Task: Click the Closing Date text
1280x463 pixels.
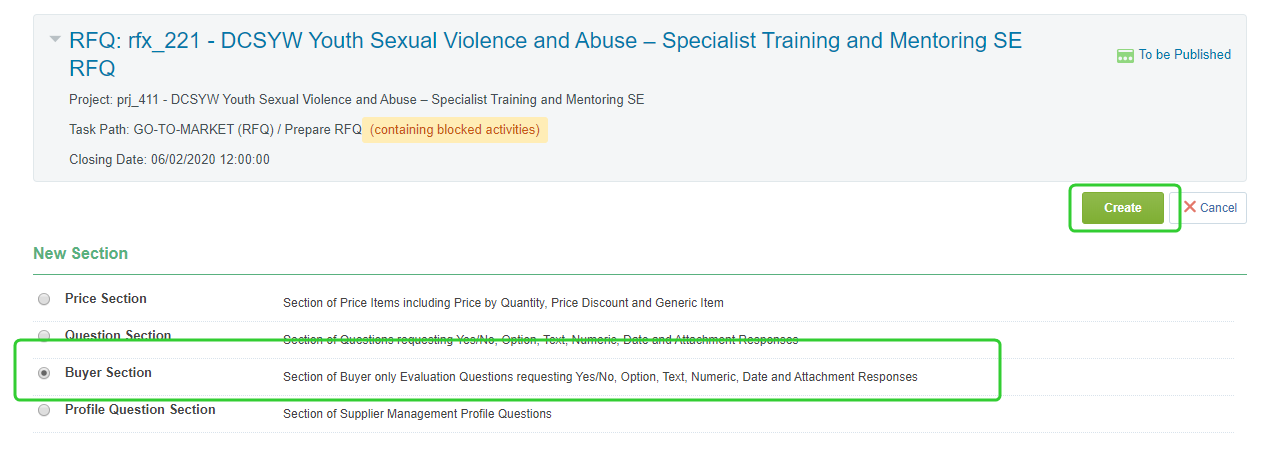Action: coord(169,160)
